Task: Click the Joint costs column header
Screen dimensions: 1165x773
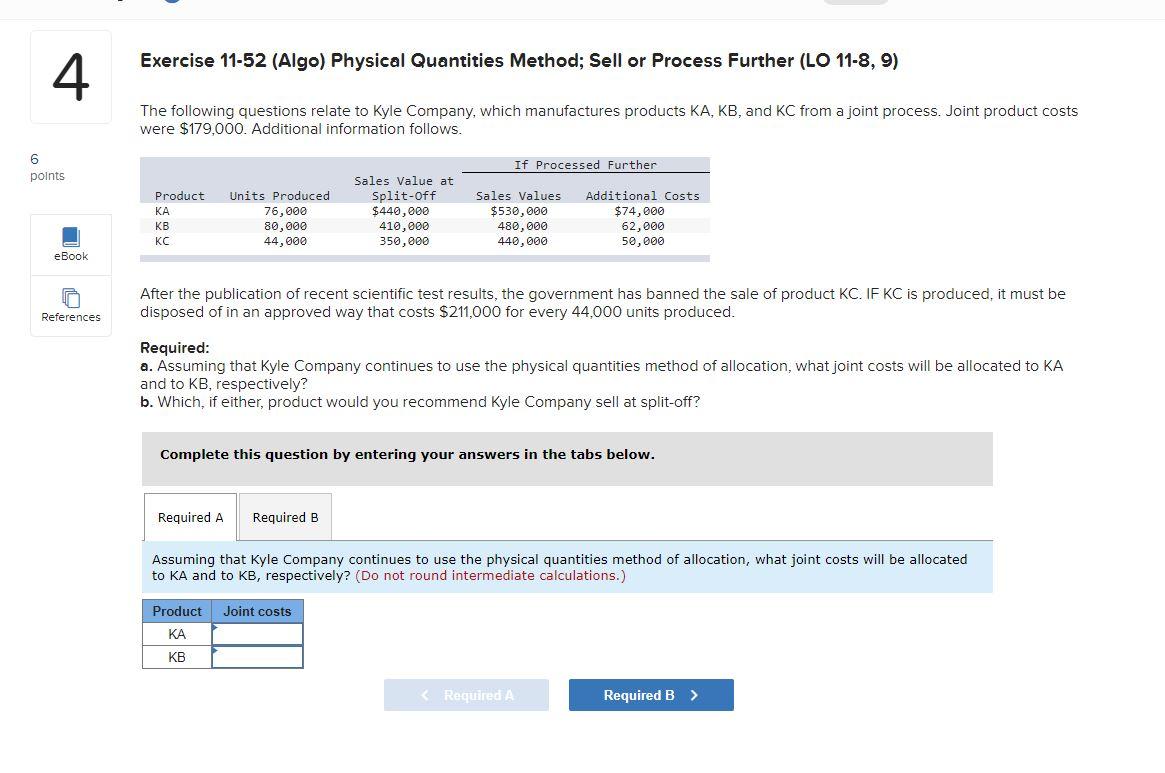Action: coord(257,611)
